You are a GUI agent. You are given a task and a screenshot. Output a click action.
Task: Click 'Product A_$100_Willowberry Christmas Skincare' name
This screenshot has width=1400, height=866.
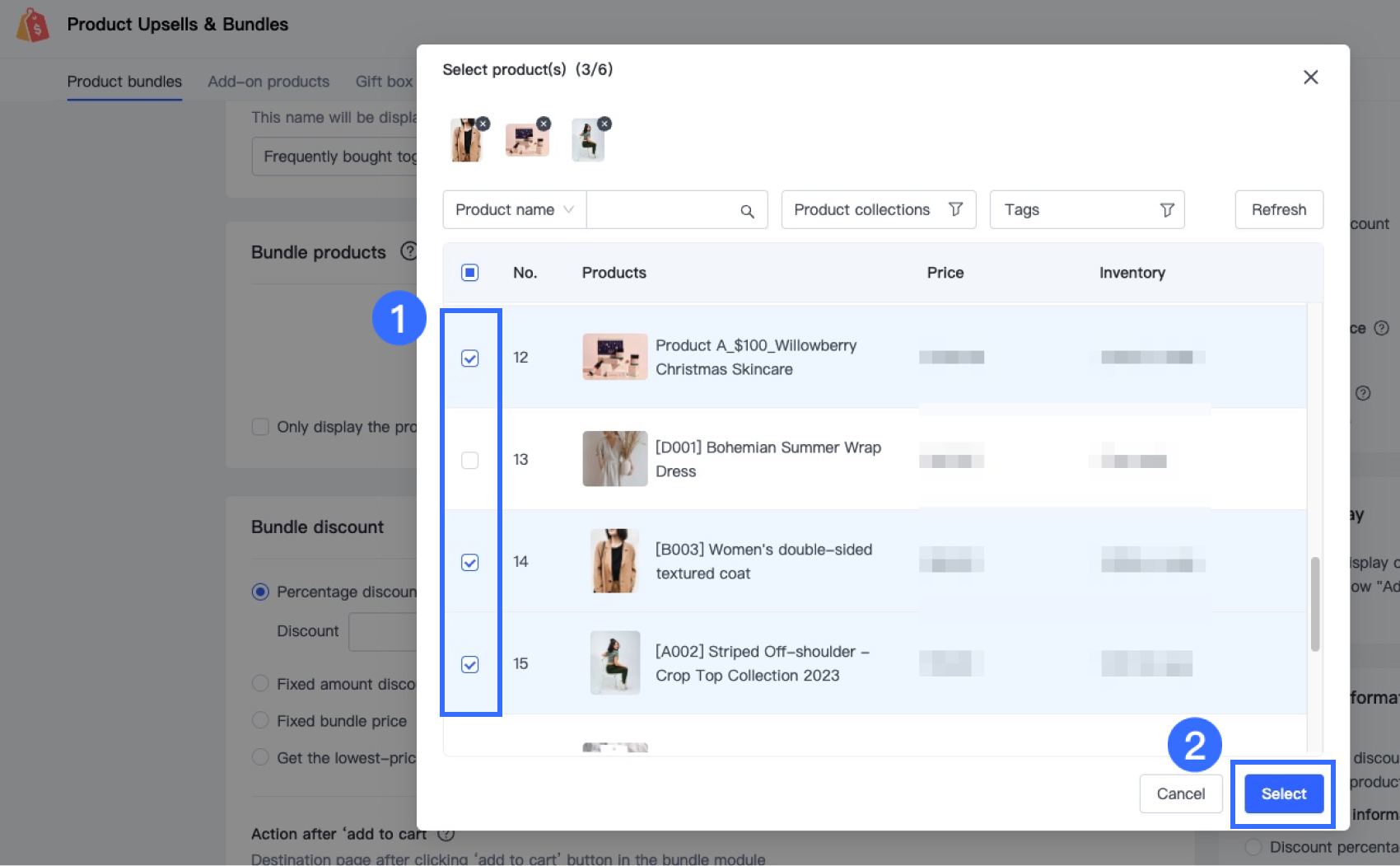(756, 358)
